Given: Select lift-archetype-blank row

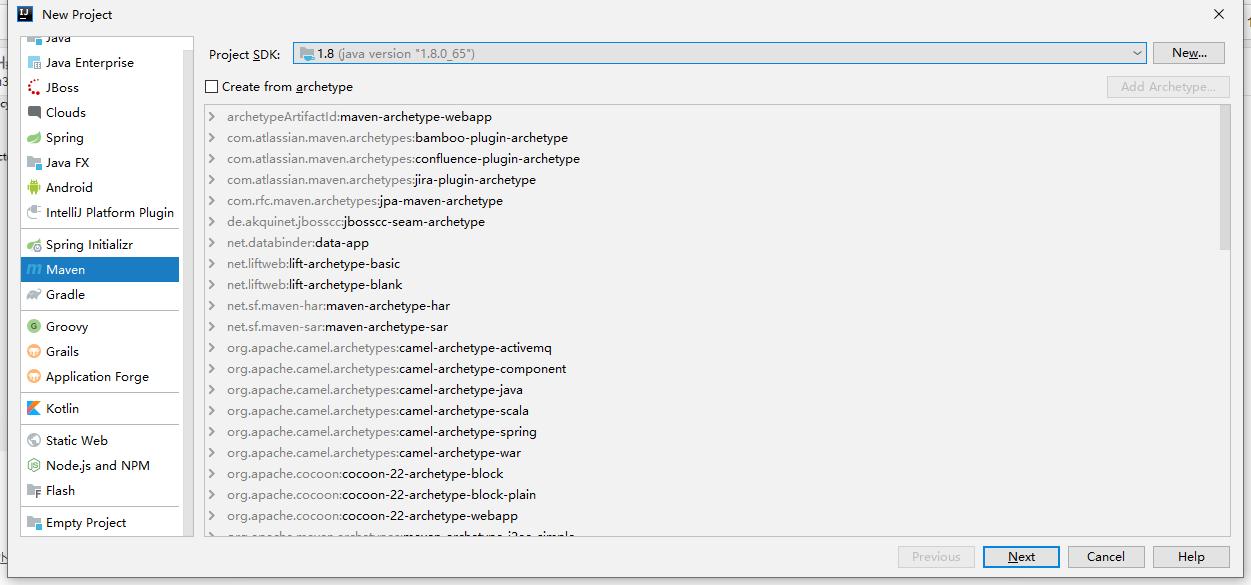Looking at the screenshot, I should pyautogui.click(x=712, y=285).
